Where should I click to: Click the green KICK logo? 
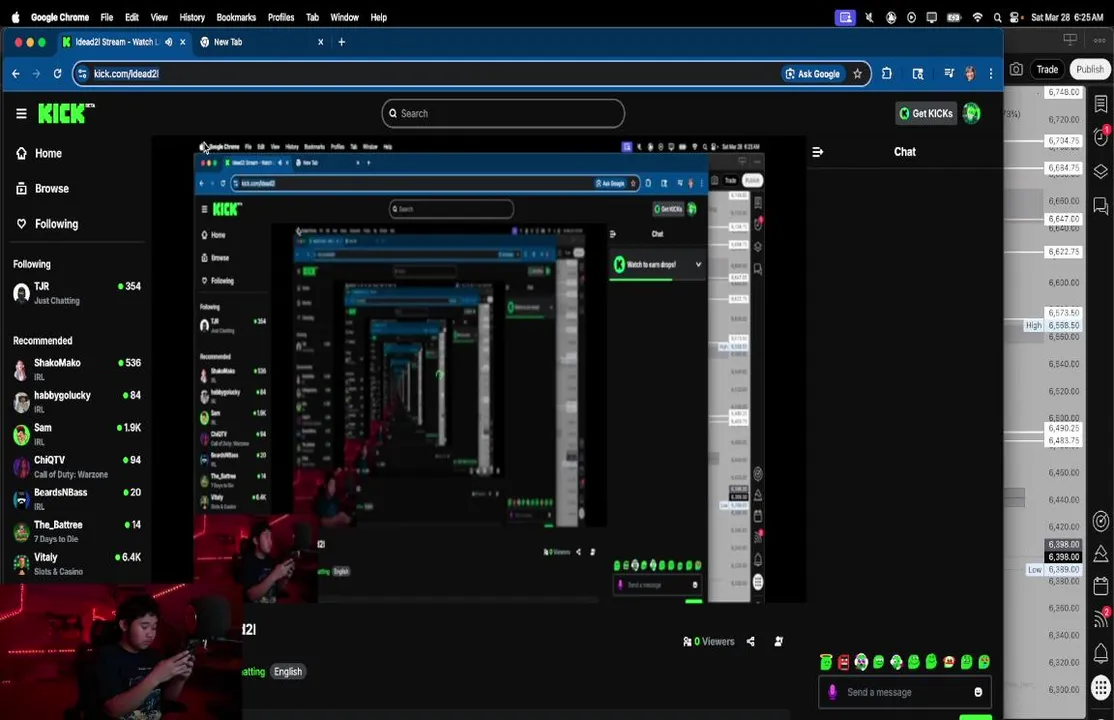65,113
